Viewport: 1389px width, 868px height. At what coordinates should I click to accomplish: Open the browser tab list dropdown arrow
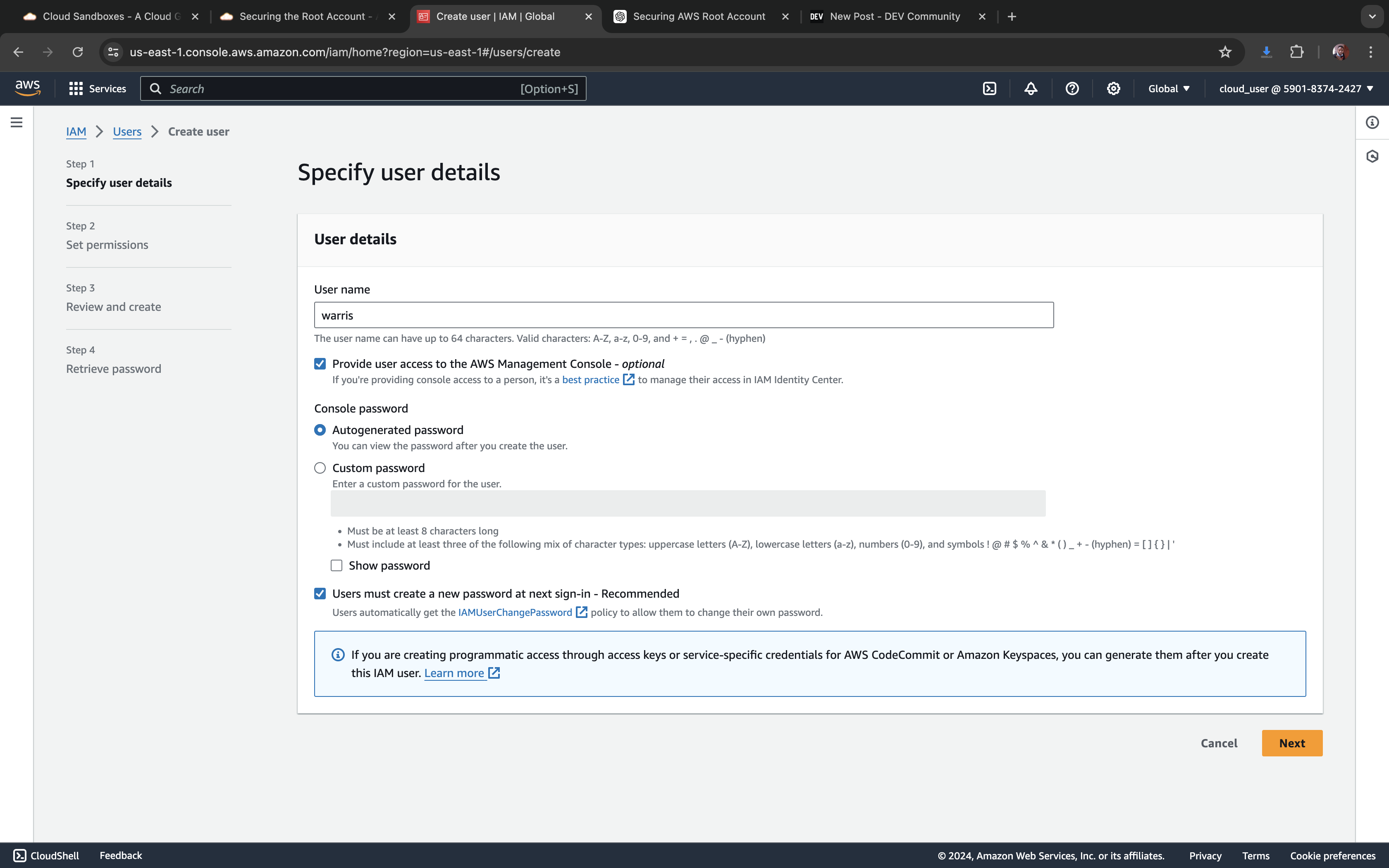click(1372, 17)
